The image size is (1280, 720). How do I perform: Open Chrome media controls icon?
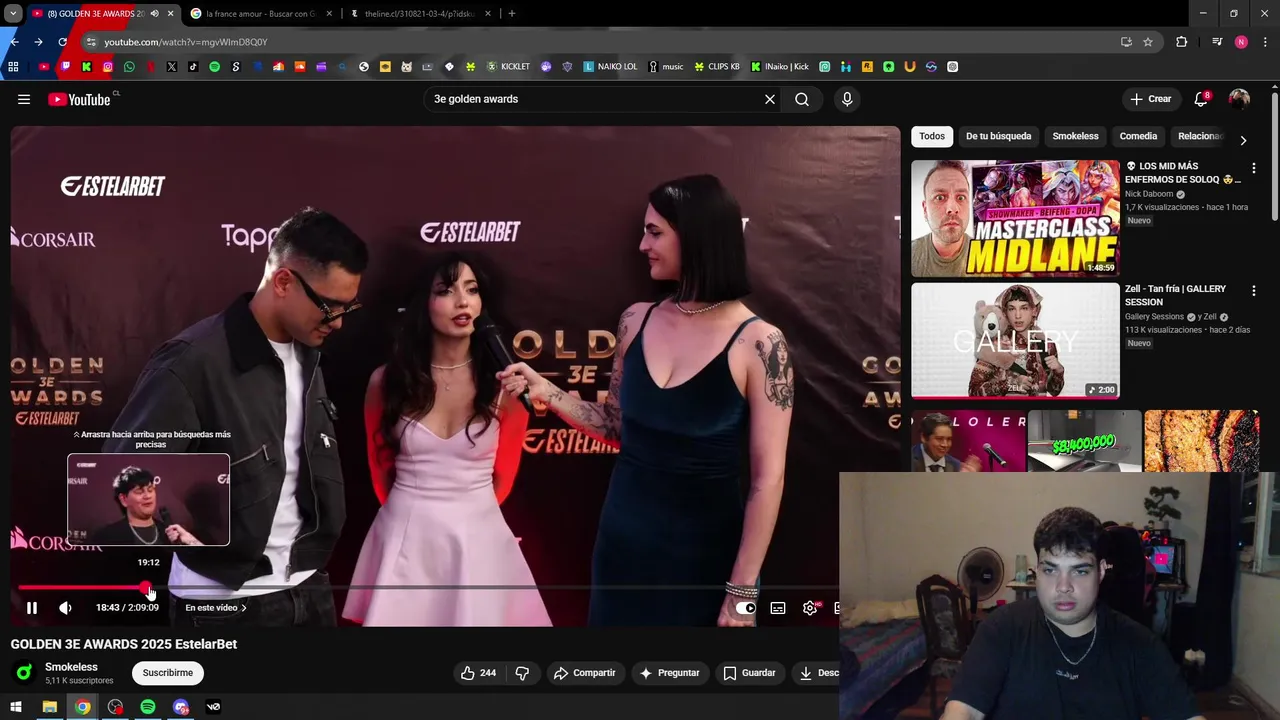click(1217, 42)
